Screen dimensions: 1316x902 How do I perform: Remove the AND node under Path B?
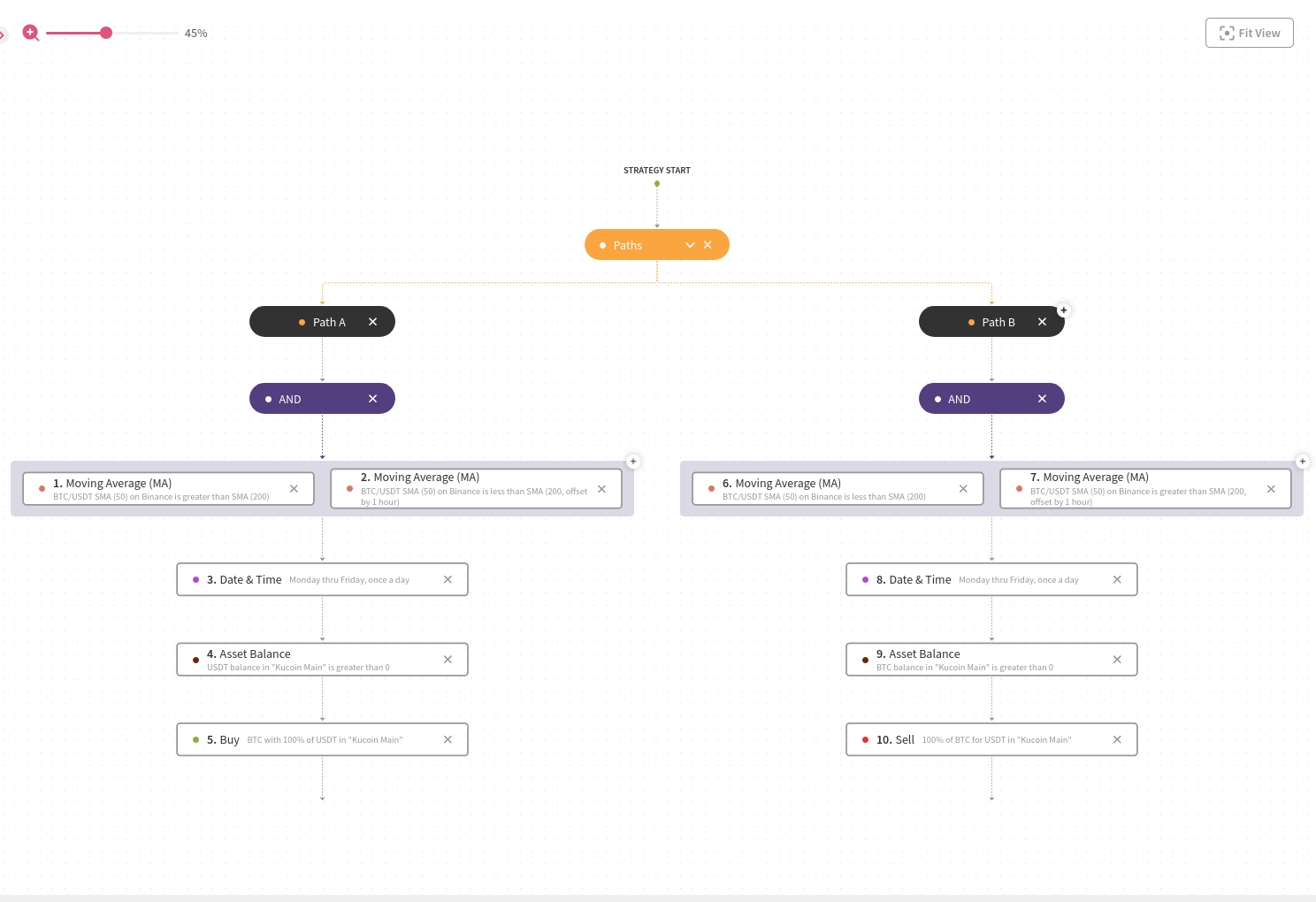(x=1042, y=399)
